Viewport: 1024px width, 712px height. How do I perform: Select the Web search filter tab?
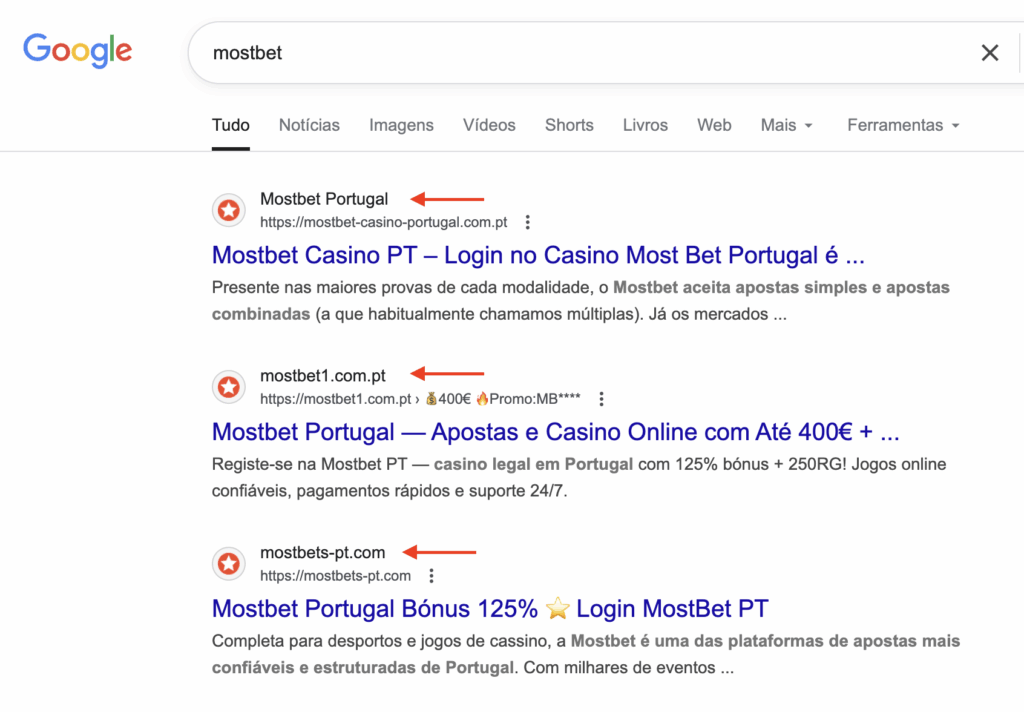pos(714,125)
